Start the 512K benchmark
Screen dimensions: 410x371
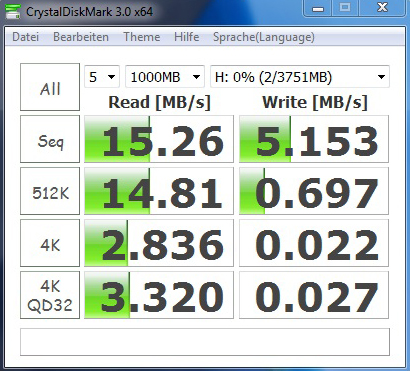[x=50, y=191]
